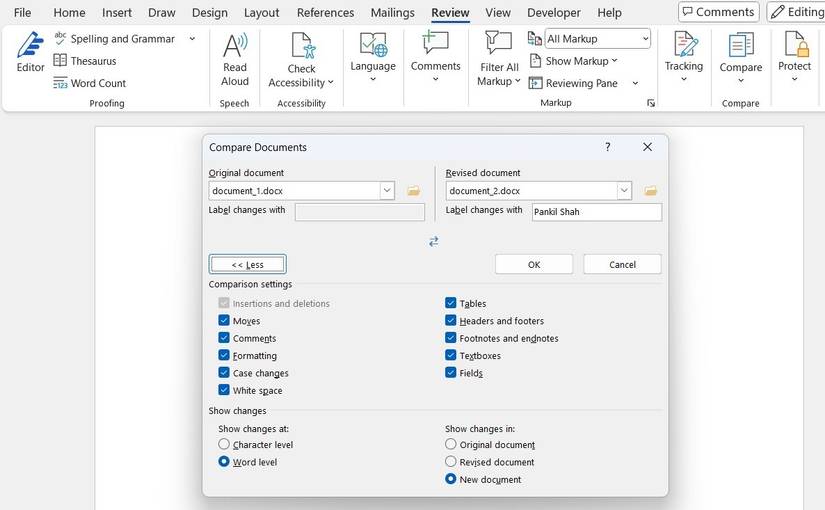Select Character level radio button

pos(224,444)
